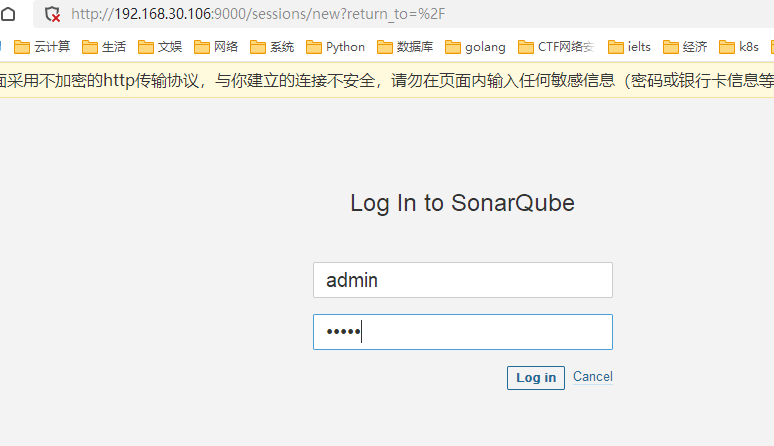Open the 网络 bookmark folder
This screenshot has height=446, width=774.
tap(216, 46)
